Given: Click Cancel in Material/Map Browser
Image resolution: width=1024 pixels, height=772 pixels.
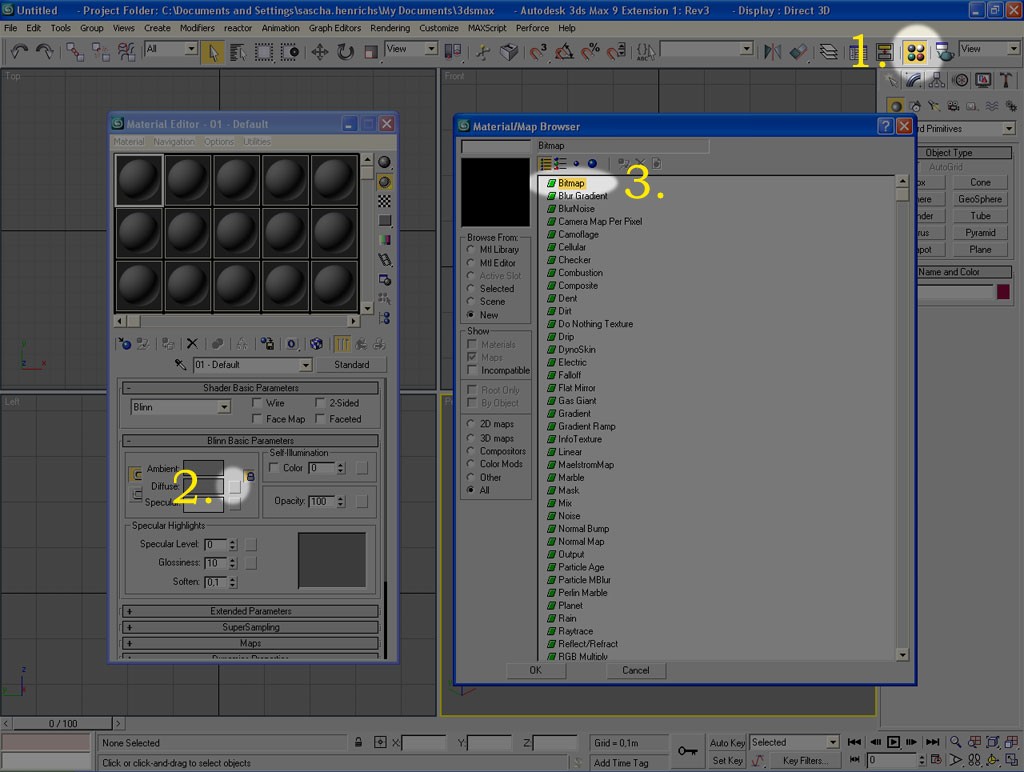Looking at the screenshot, I should pyautogui.click(x=635, y=670).
